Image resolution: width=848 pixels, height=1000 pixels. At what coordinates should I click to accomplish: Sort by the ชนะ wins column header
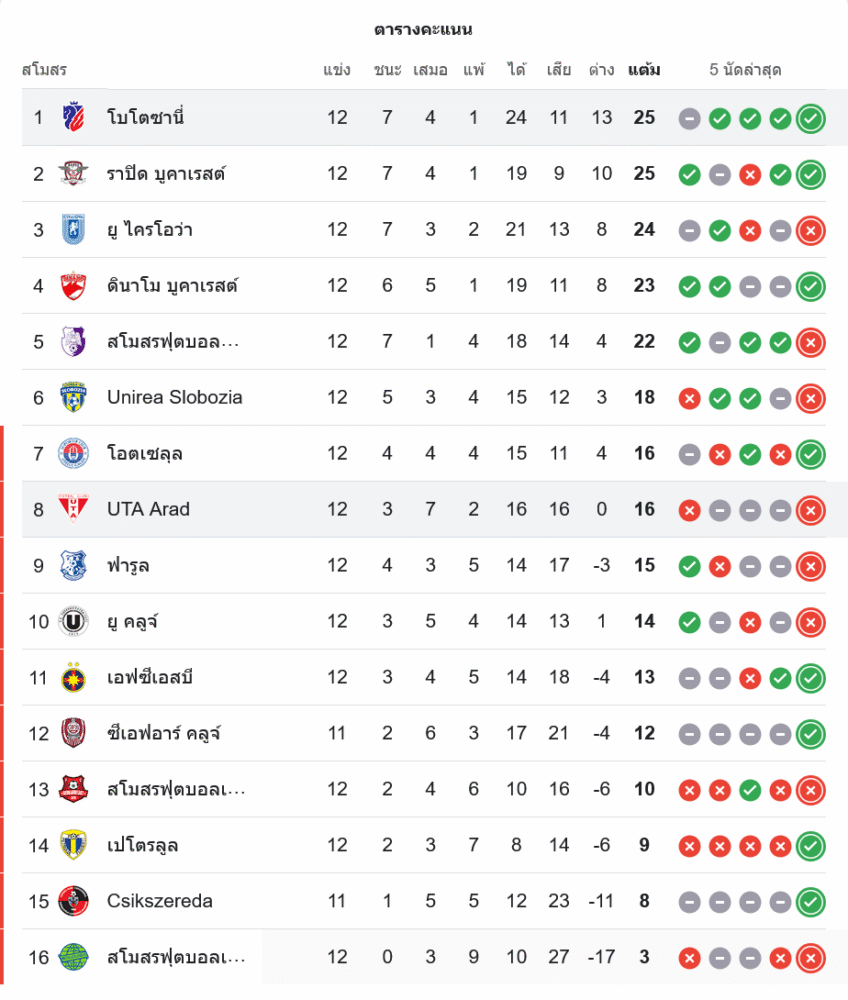(x=387, y=70)
